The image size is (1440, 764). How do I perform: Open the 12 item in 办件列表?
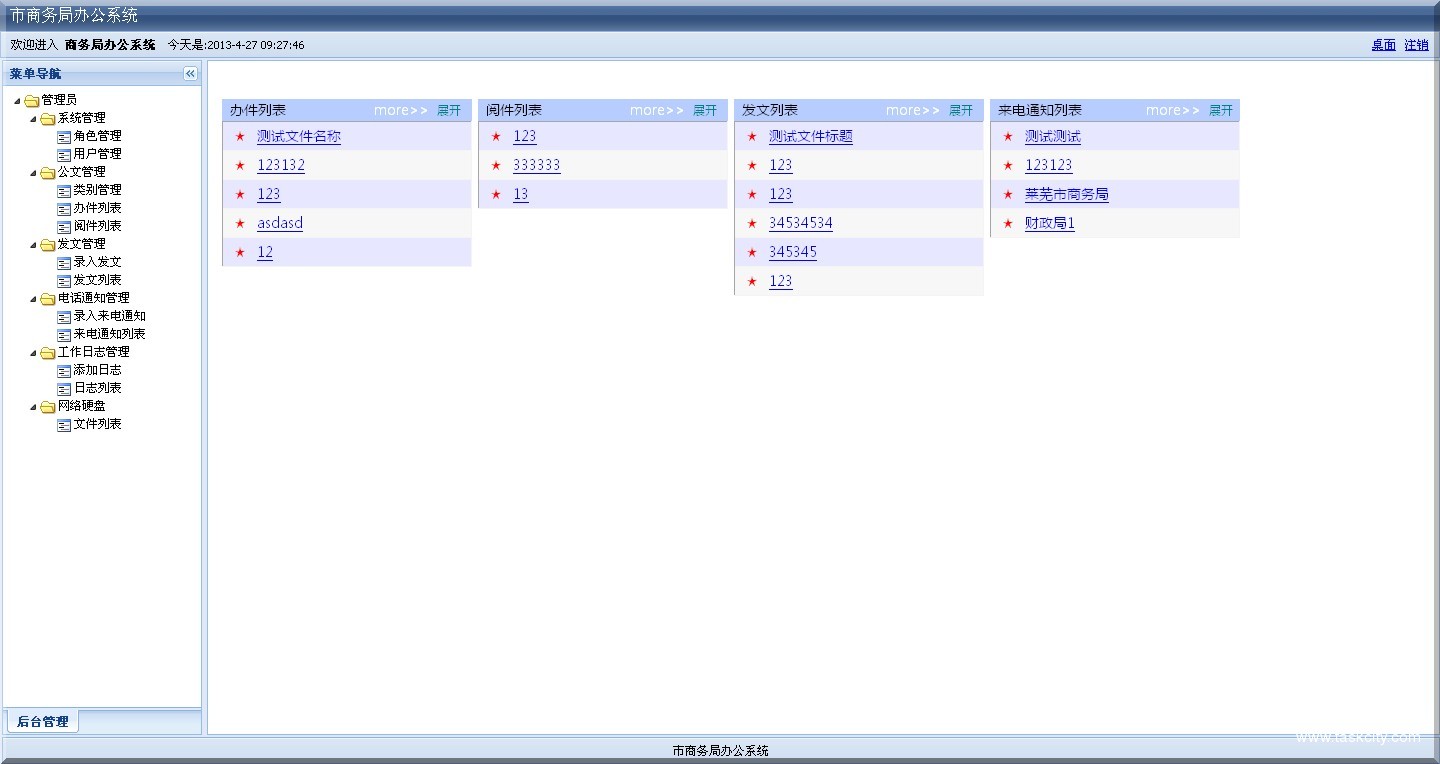coord(265,252)
